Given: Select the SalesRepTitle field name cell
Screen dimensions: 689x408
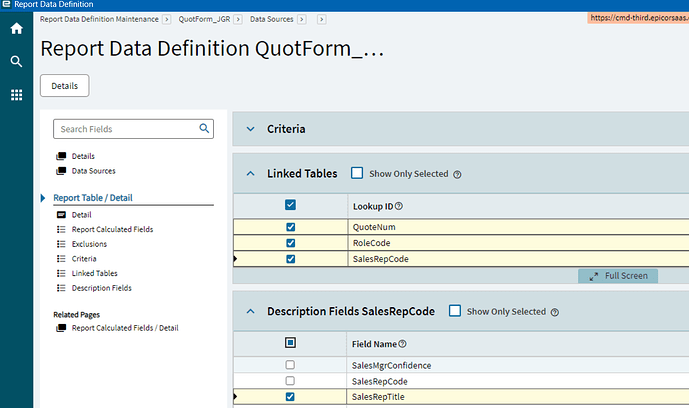Looking at the screenshot, I should tap(518, 397).
